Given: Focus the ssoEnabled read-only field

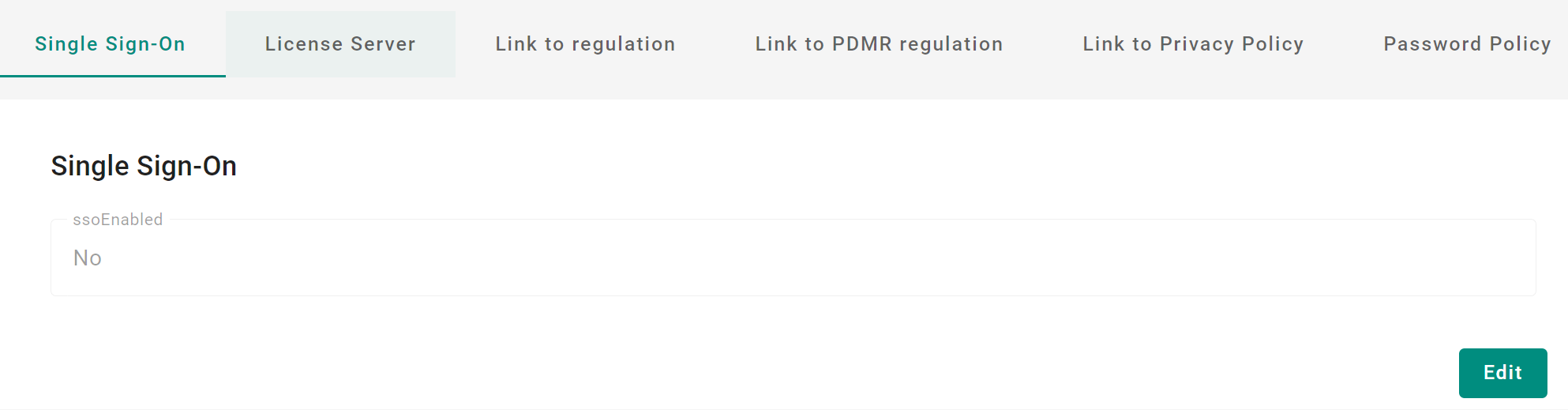Looking at the screenshot, I should 793,258.
